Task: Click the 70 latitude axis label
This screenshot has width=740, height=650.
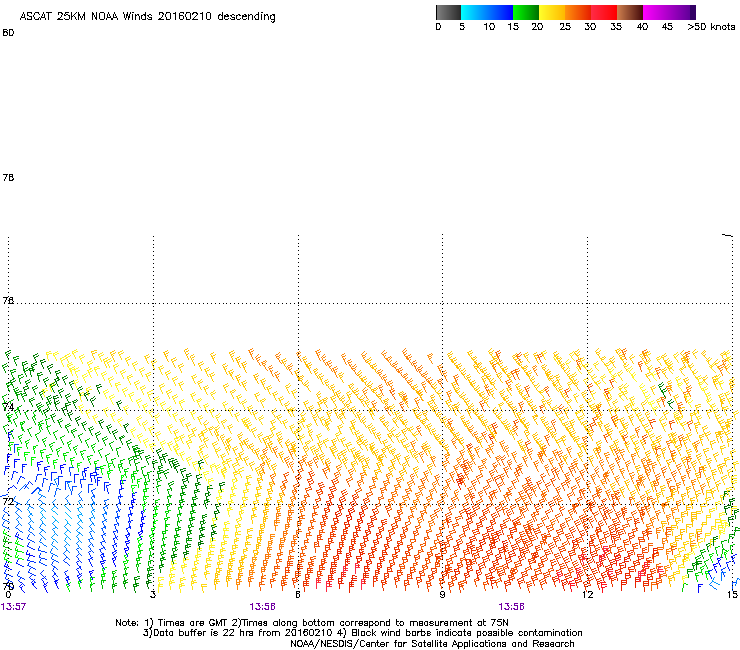Action: pos(8,586)
